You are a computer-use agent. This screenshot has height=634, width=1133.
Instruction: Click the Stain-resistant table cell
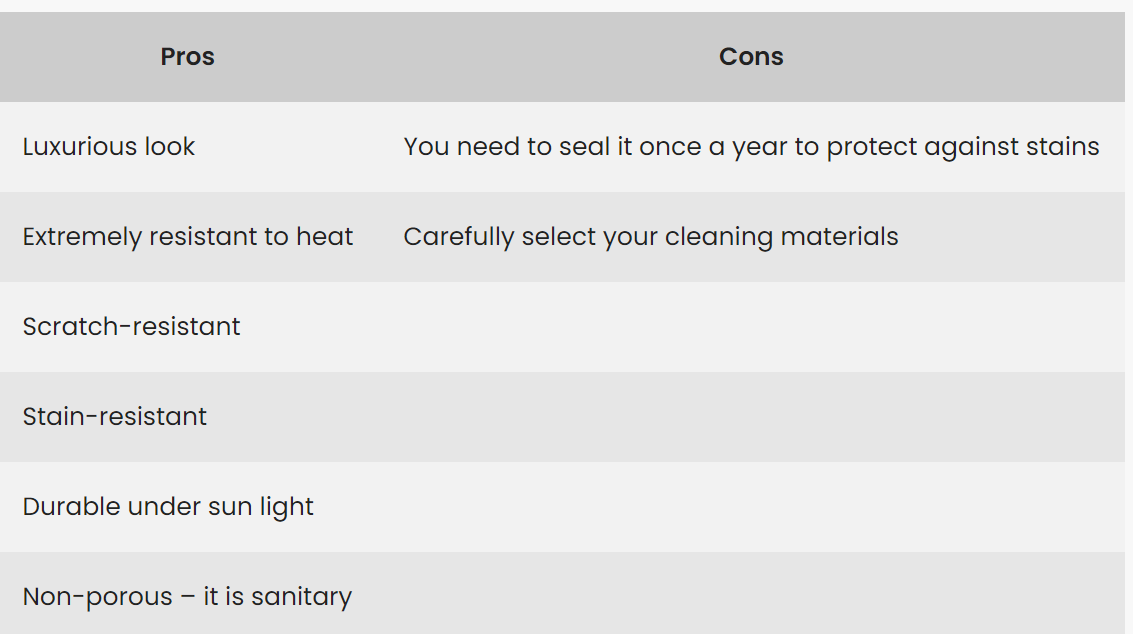115,417
